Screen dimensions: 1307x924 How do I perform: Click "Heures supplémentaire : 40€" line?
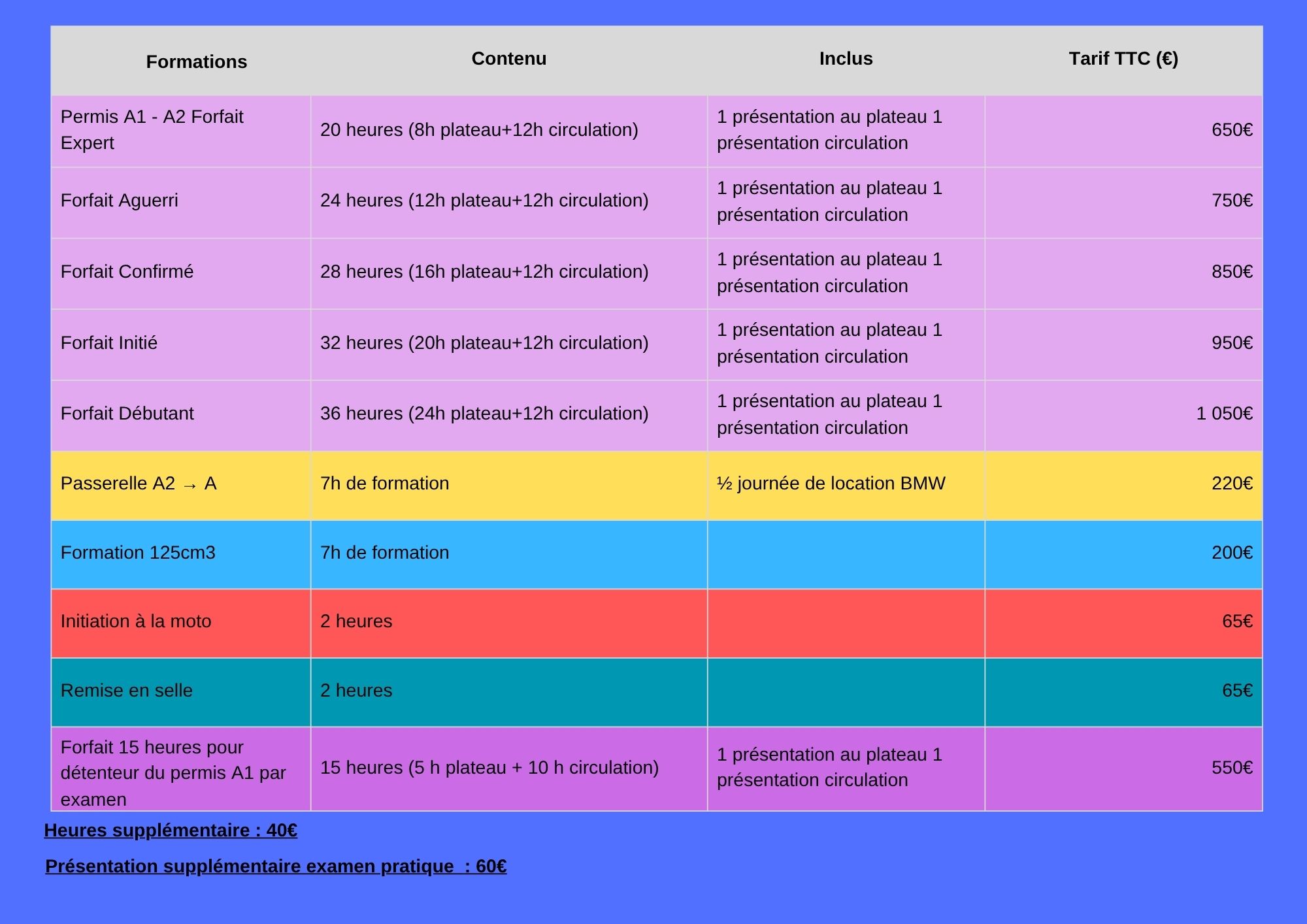click(x=171, y=831)
